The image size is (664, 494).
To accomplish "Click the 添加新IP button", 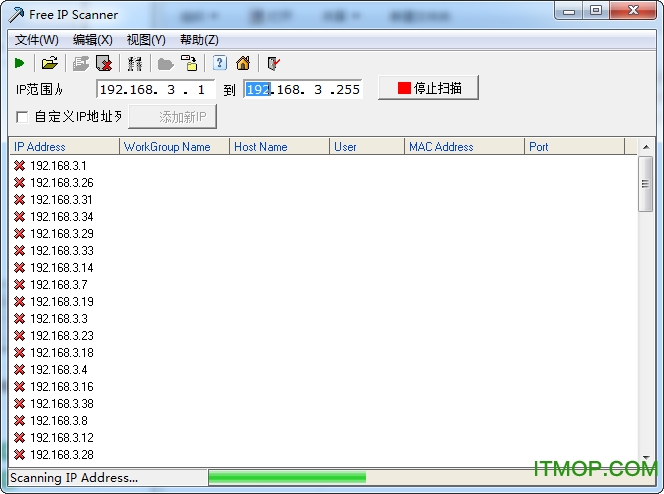I will (x=172, y=117).
